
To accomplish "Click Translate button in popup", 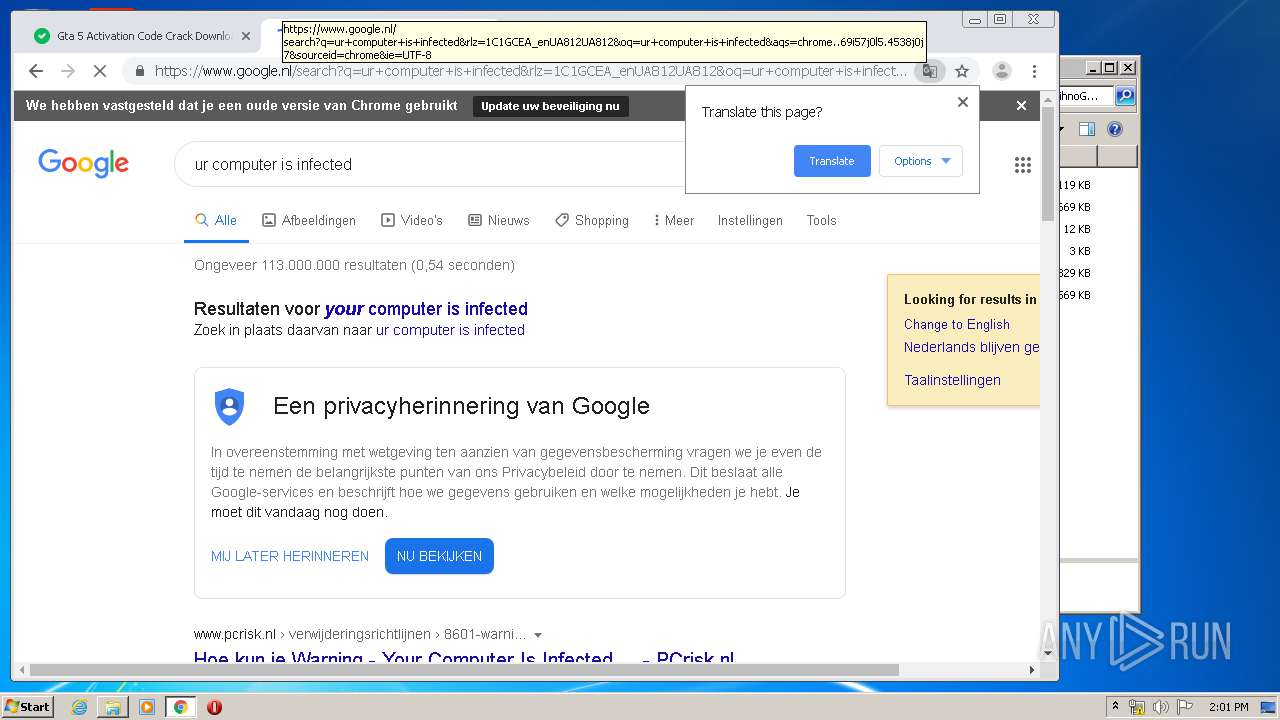I will [832, 161].
